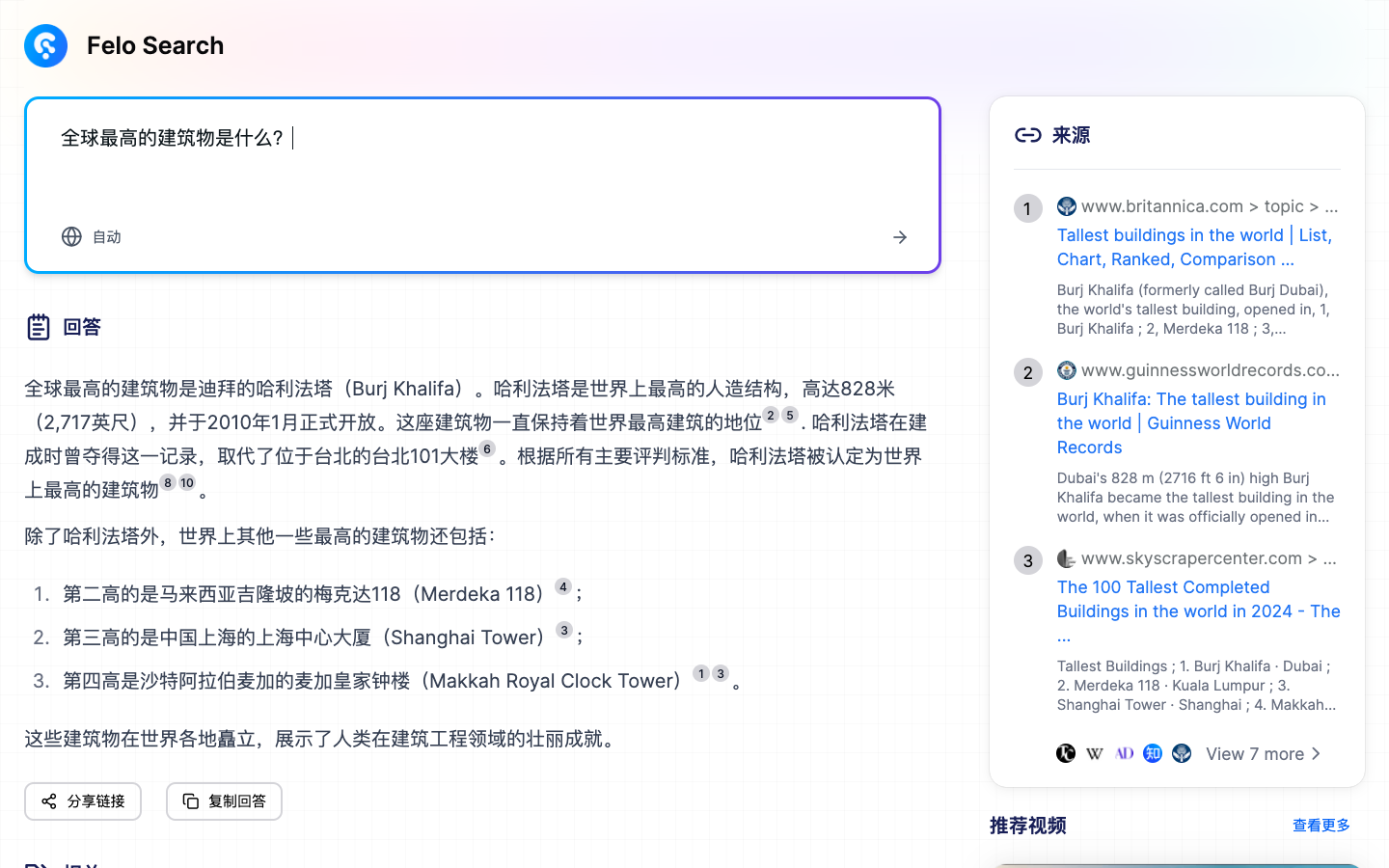Click the copy icon on 复制回答 button

click(191, 800)
